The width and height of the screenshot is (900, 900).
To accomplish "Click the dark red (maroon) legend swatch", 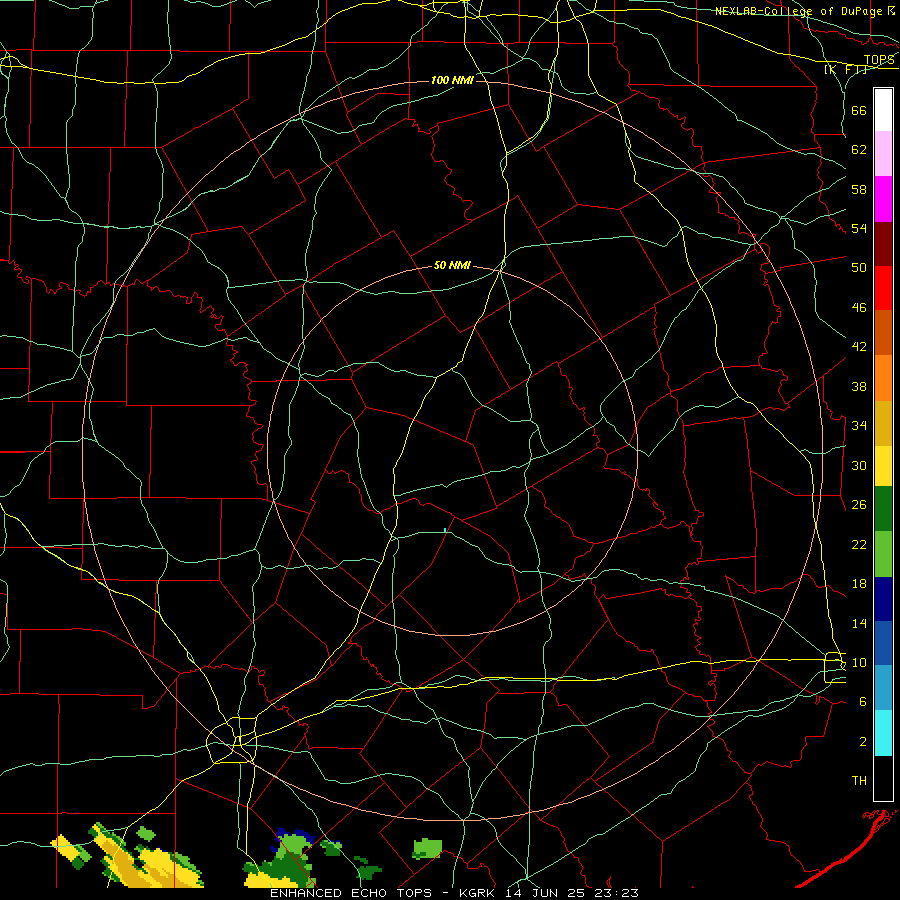I will click(x=883, y=244).
